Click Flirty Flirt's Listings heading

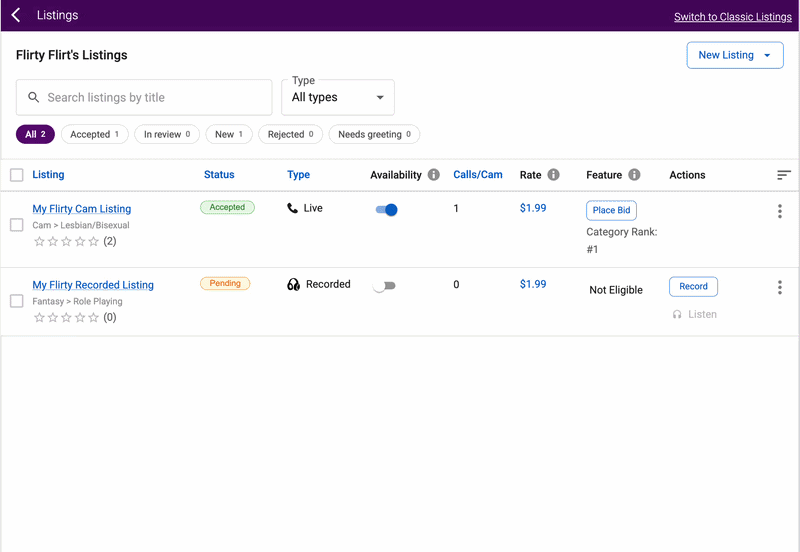click(71, 55)
